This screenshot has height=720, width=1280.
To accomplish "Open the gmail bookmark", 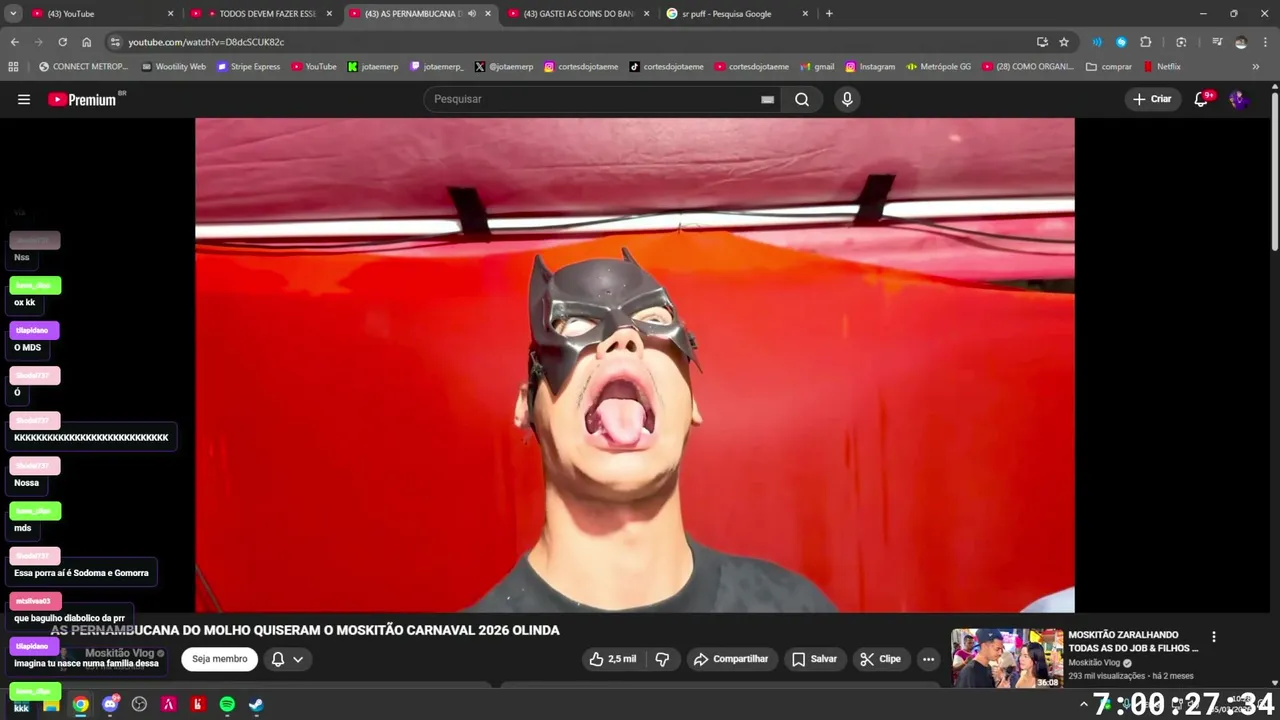I will 817,67.
